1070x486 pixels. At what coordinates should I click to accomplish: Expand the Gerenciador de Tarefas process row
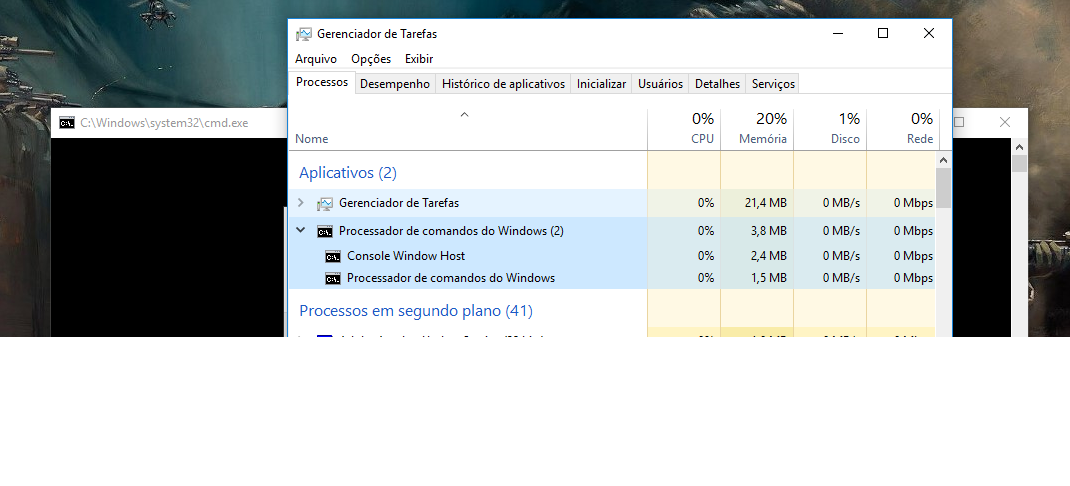[301, 203]
